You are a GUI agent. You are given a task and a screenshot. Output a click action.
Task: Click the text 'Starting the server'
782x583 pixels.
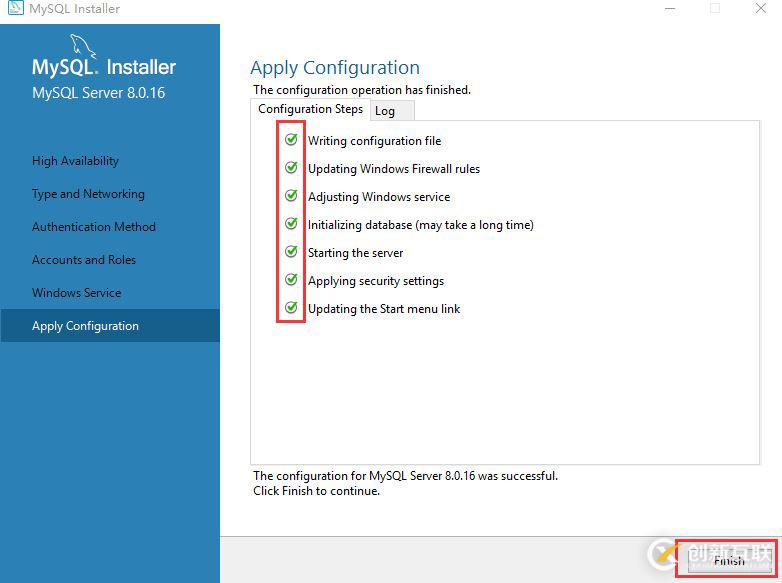pyautogui.click(x=356, y=253)
